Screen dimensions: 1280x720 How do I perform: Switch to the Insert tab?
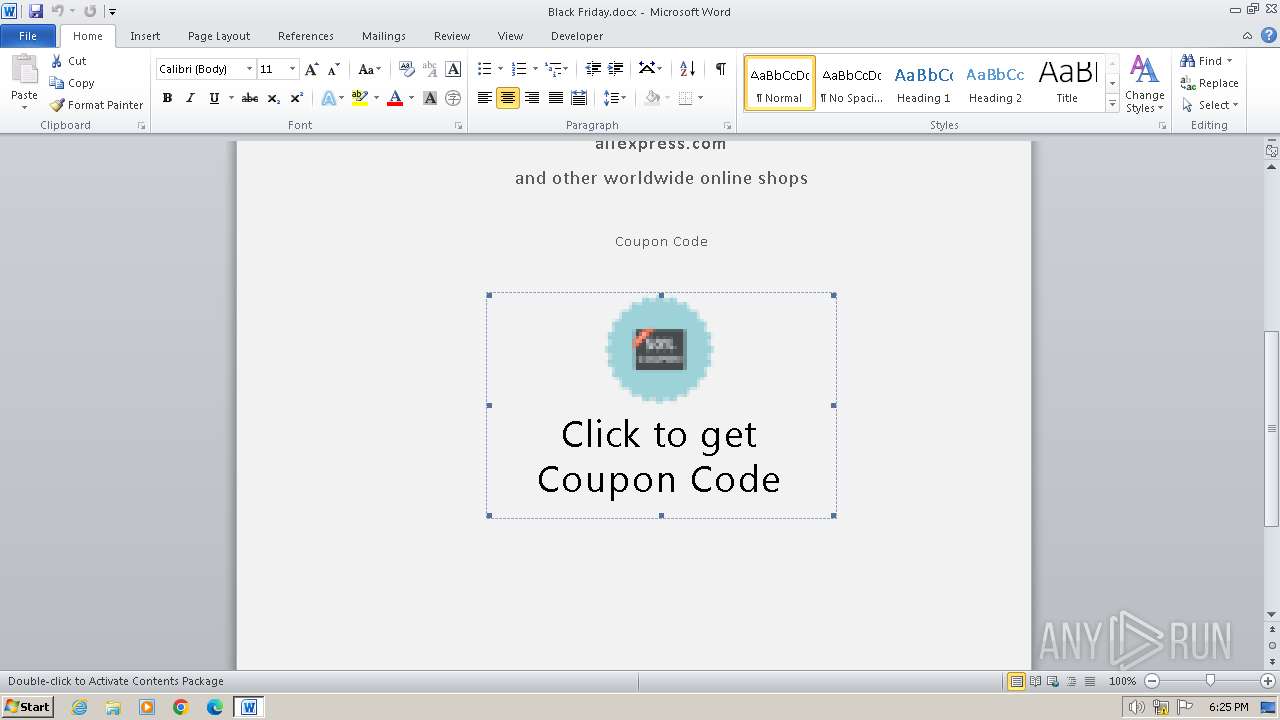(x=145, y=36)
